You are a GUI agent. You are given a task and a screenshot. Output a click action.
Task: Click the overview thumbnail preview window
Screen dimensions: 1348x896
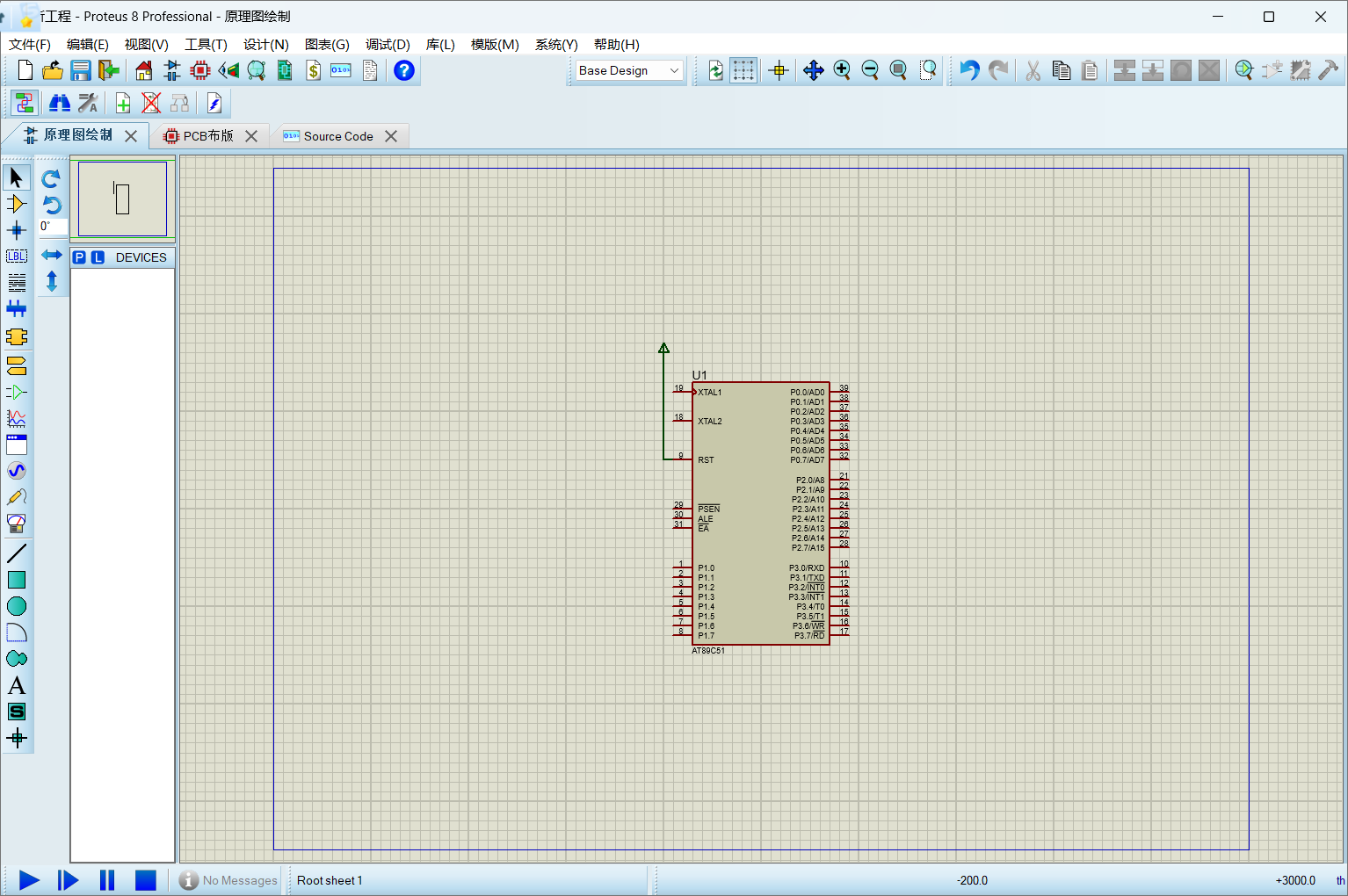pos(122,199)
